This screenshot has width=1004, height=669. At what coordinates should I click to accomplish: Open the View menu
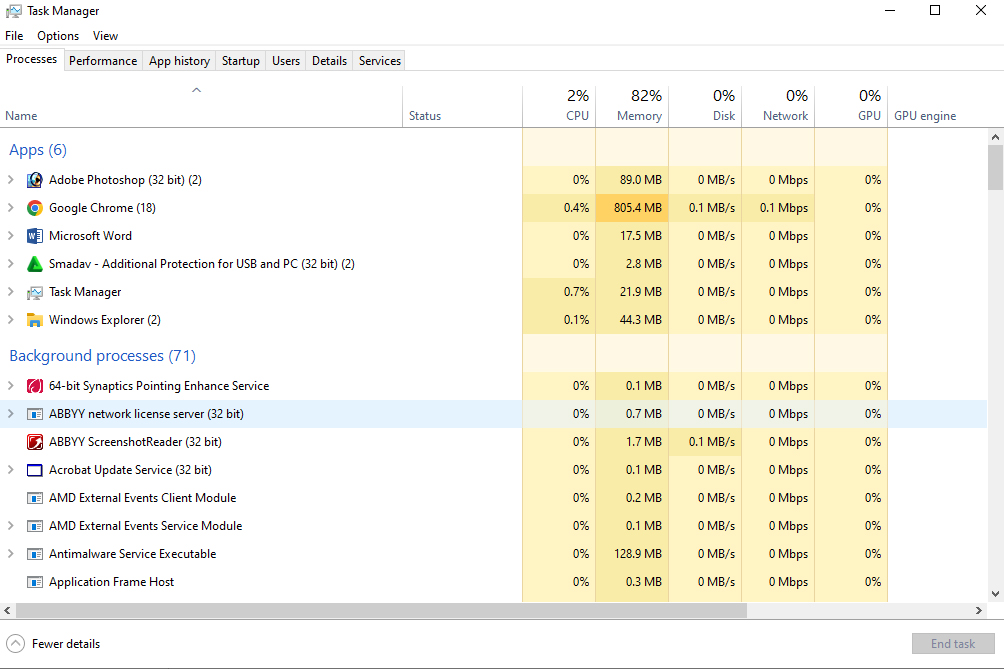[x=105, y=36]
